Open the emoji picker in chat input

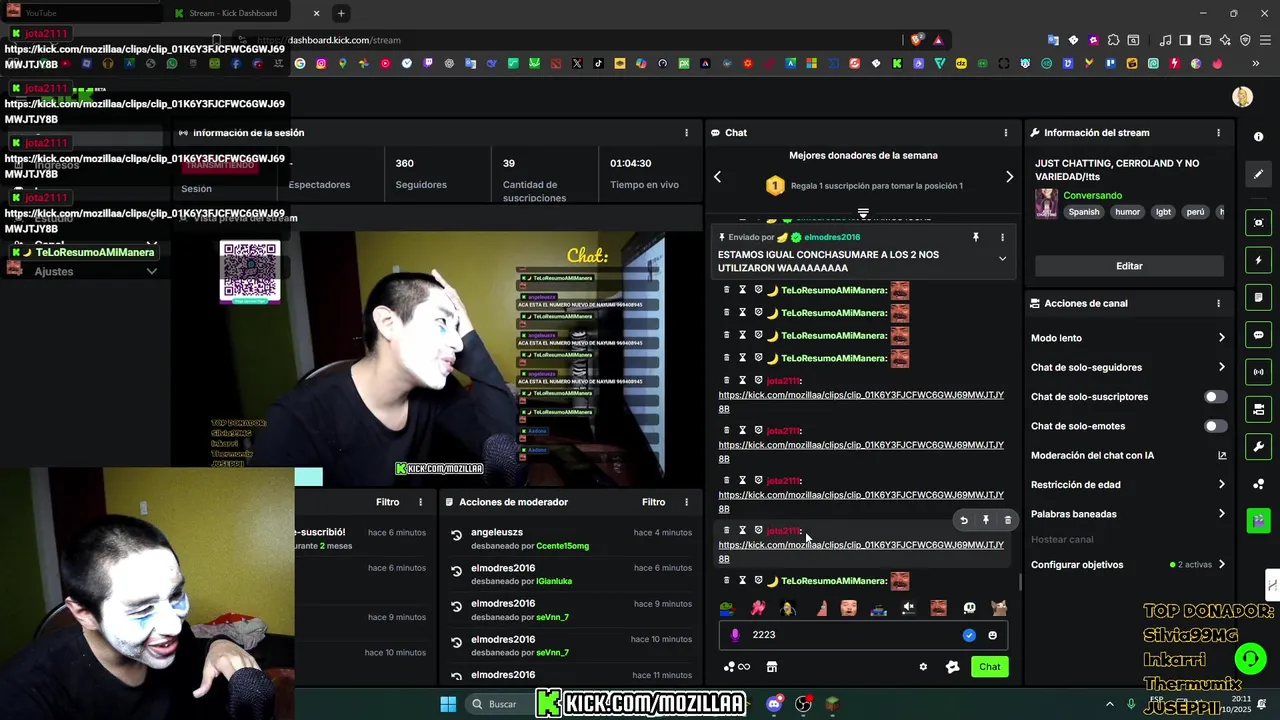[x=992, y=635]
